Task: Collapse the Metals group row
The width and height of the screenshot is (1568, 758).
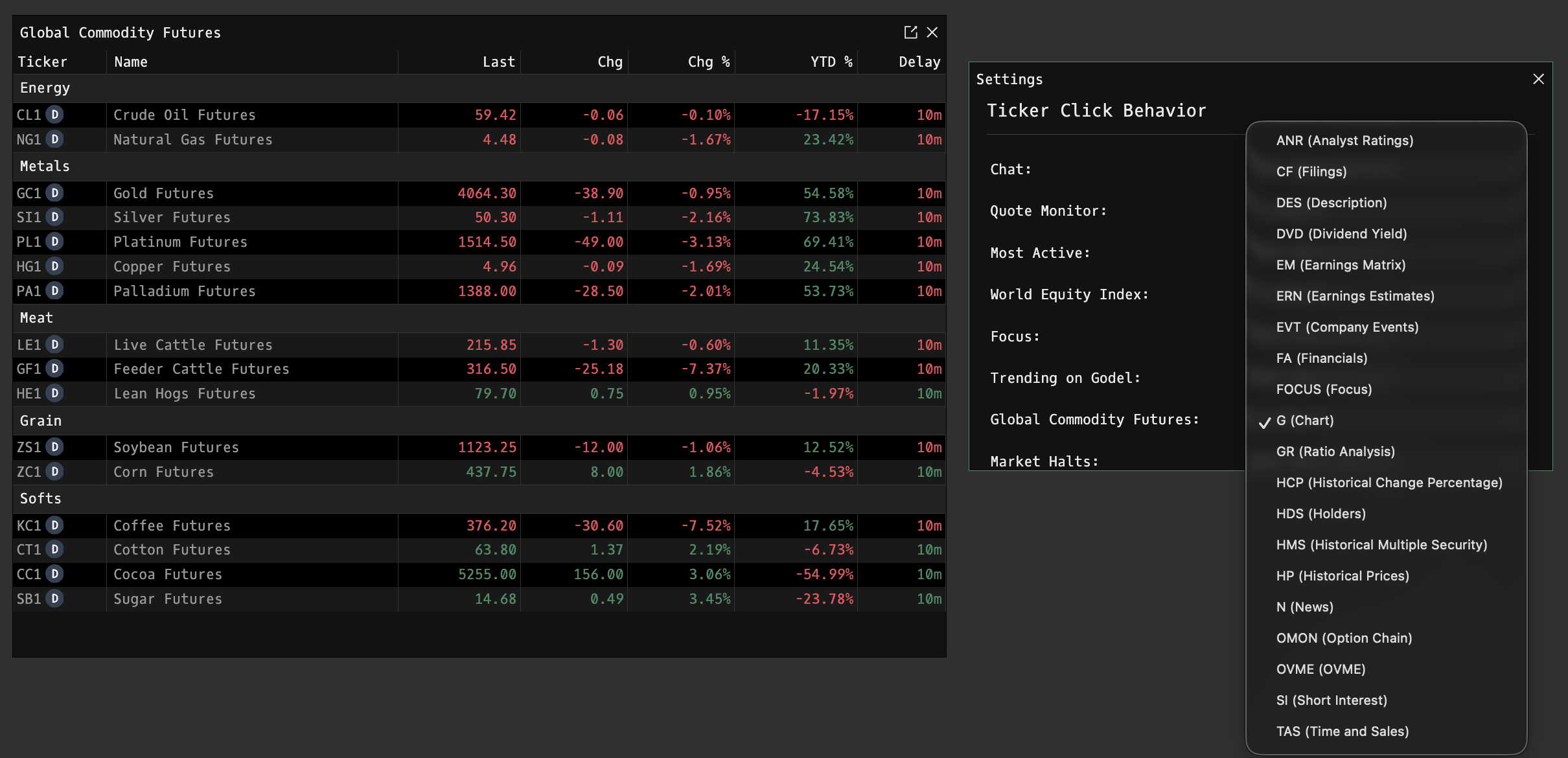Action: click(479, 167)
